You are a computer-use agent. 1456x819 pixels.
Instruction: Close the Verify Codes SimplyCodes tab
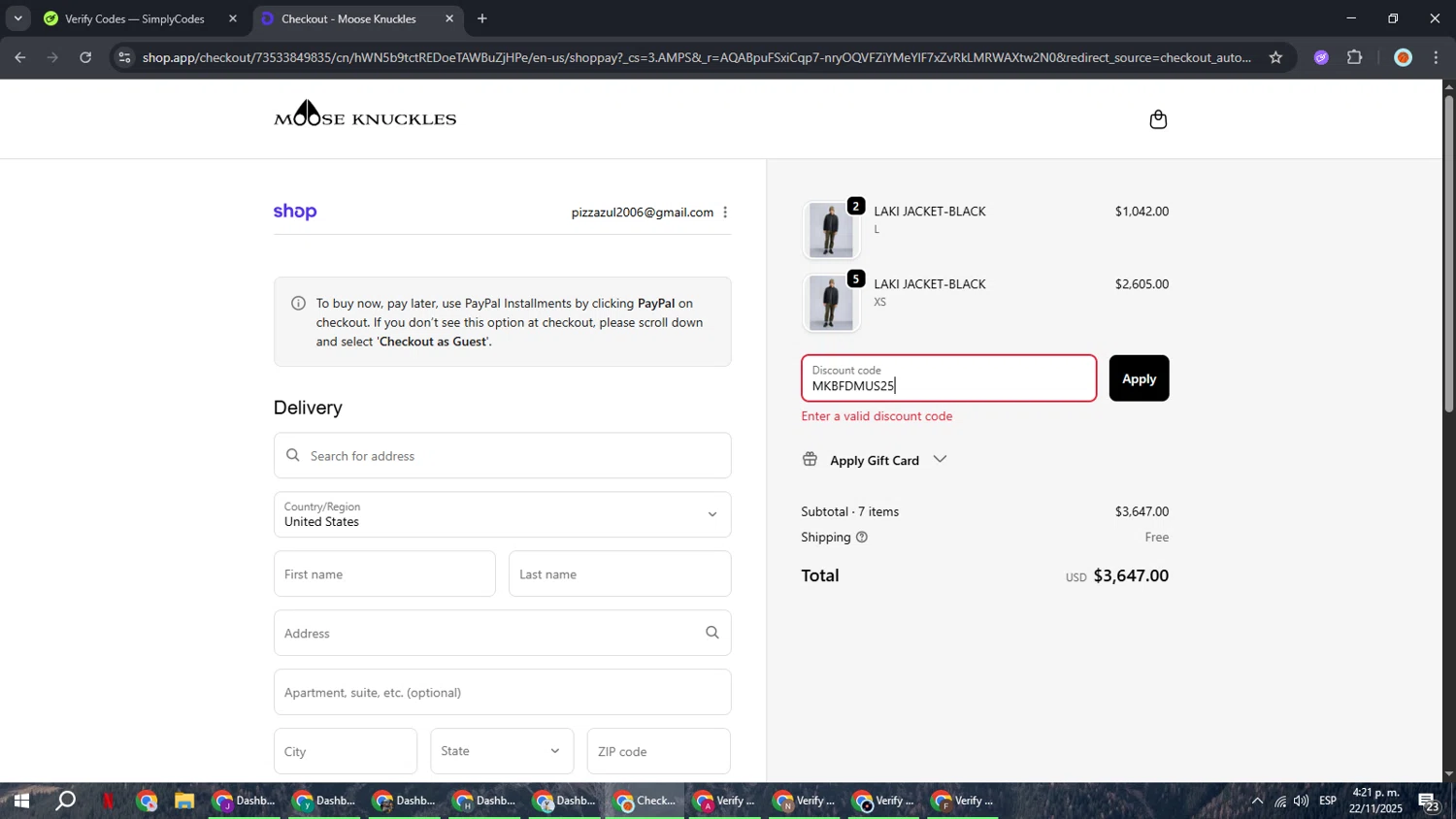(232, 18)
